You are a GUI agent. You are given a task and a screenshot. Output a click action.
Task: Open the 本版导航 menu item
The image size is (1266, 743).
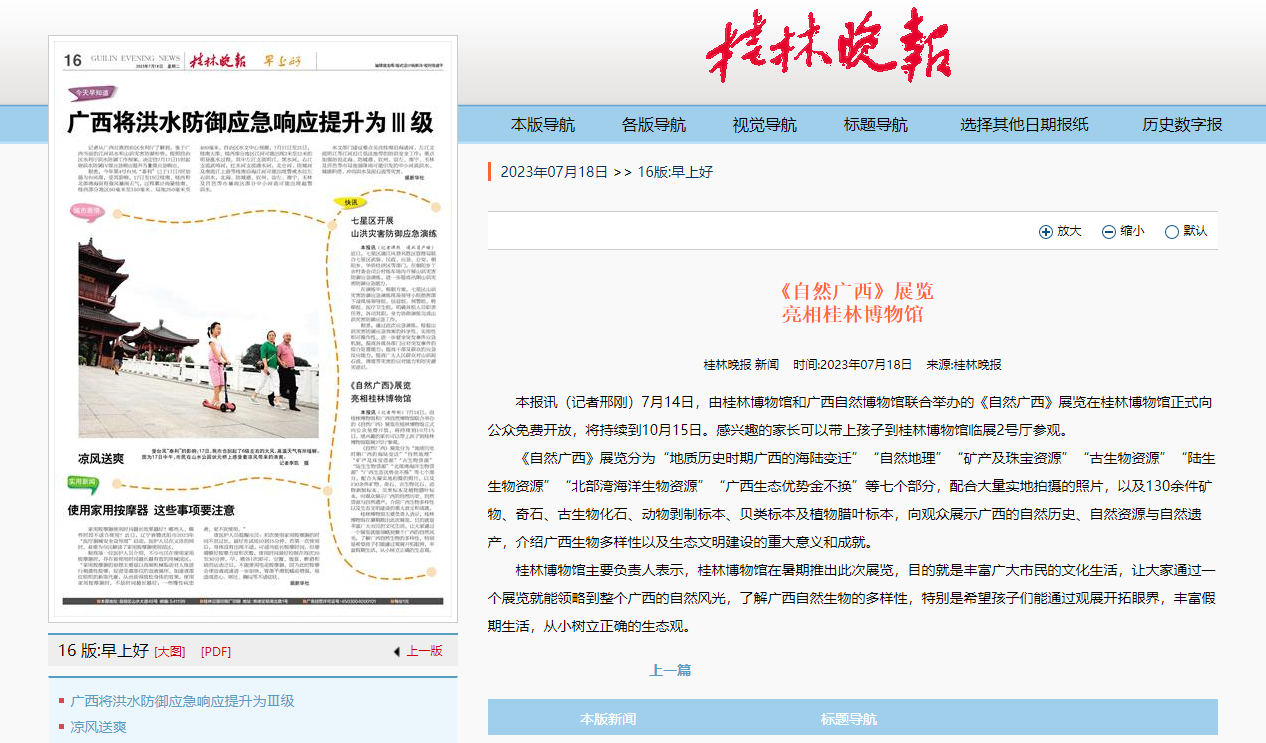coord(543,125)
